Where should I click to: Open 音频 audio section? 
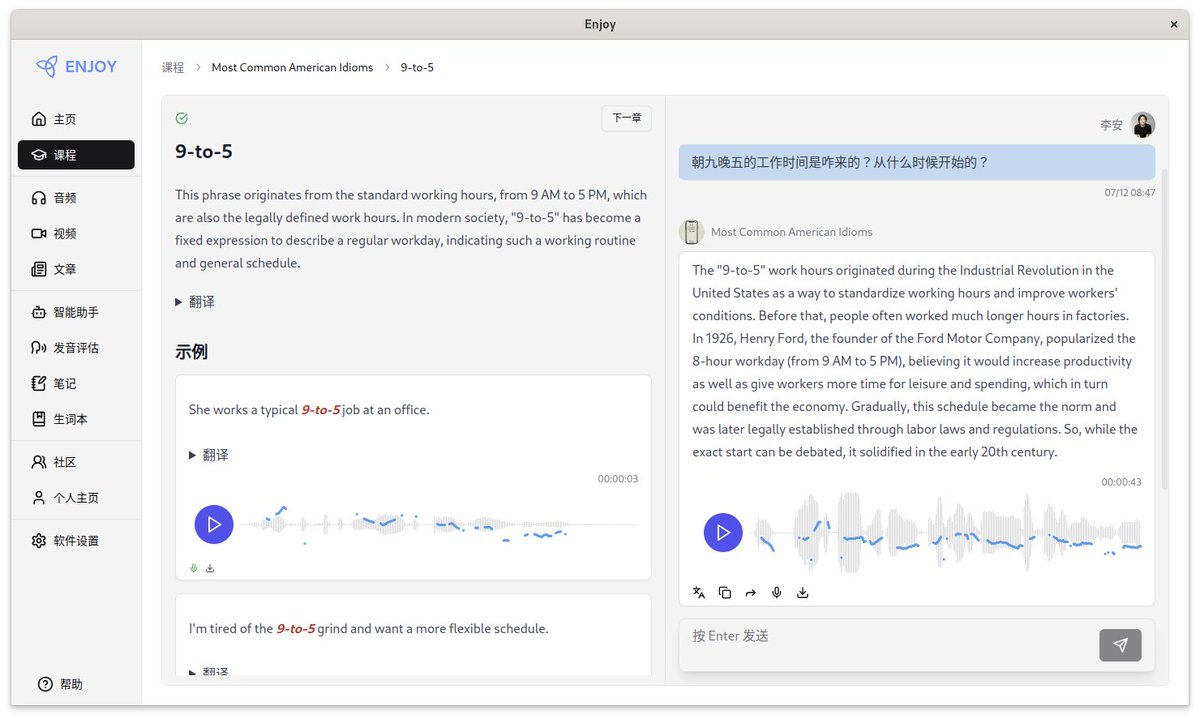[x=76, y=198]
